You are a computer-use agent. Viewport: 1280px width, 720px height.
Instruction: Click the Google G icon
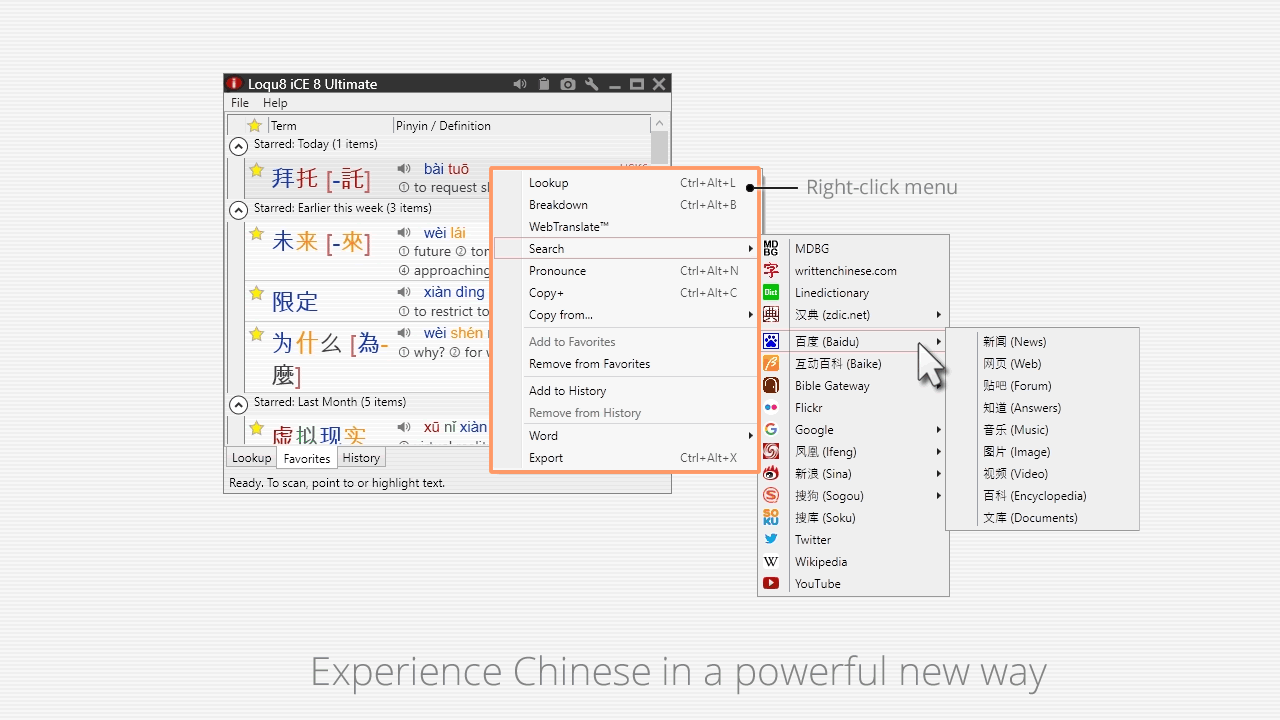click(x=771, y=429)
